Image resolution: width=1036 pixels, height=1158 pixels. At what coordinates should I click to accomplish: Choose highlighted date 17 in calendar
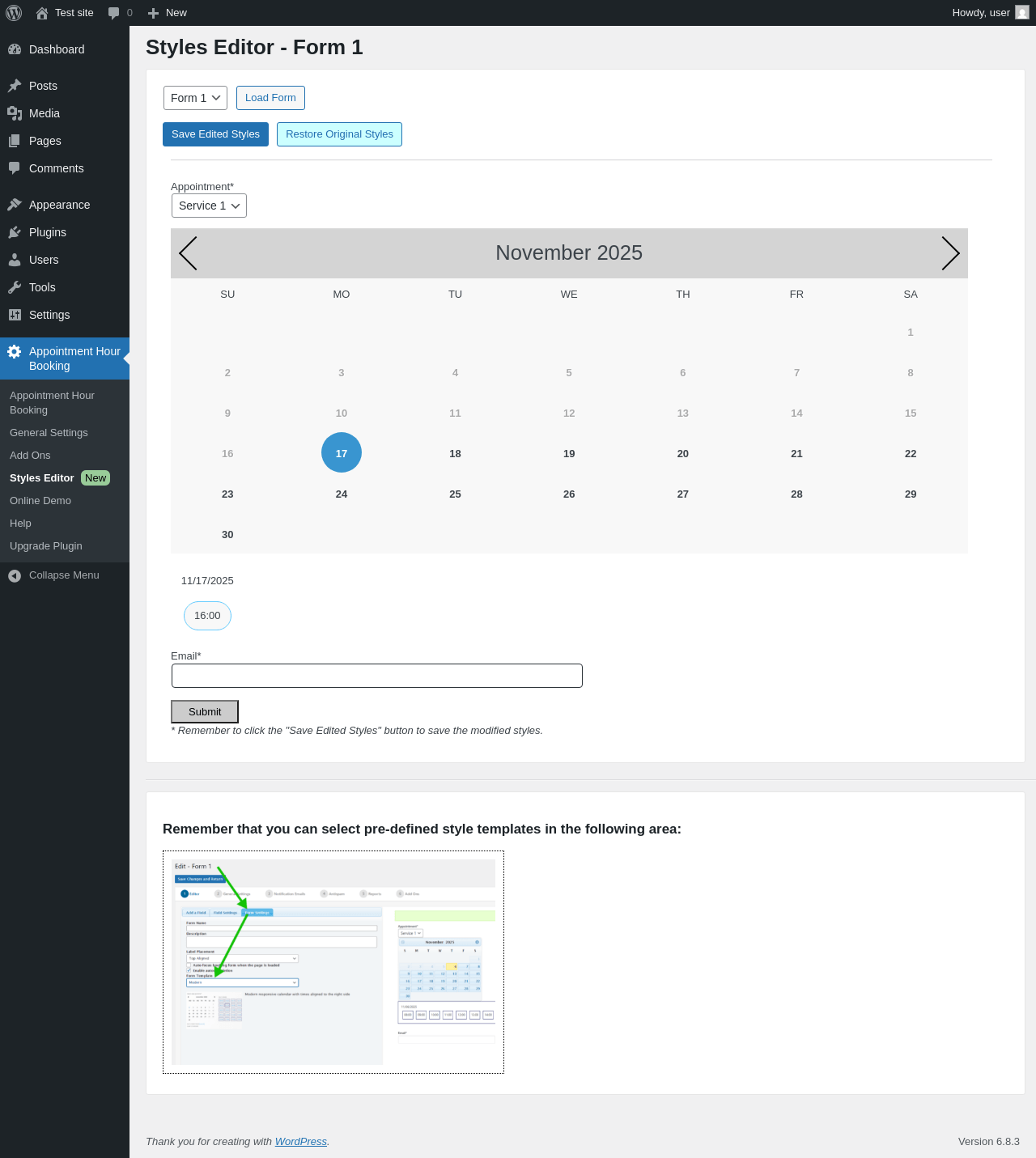[342, 452]
